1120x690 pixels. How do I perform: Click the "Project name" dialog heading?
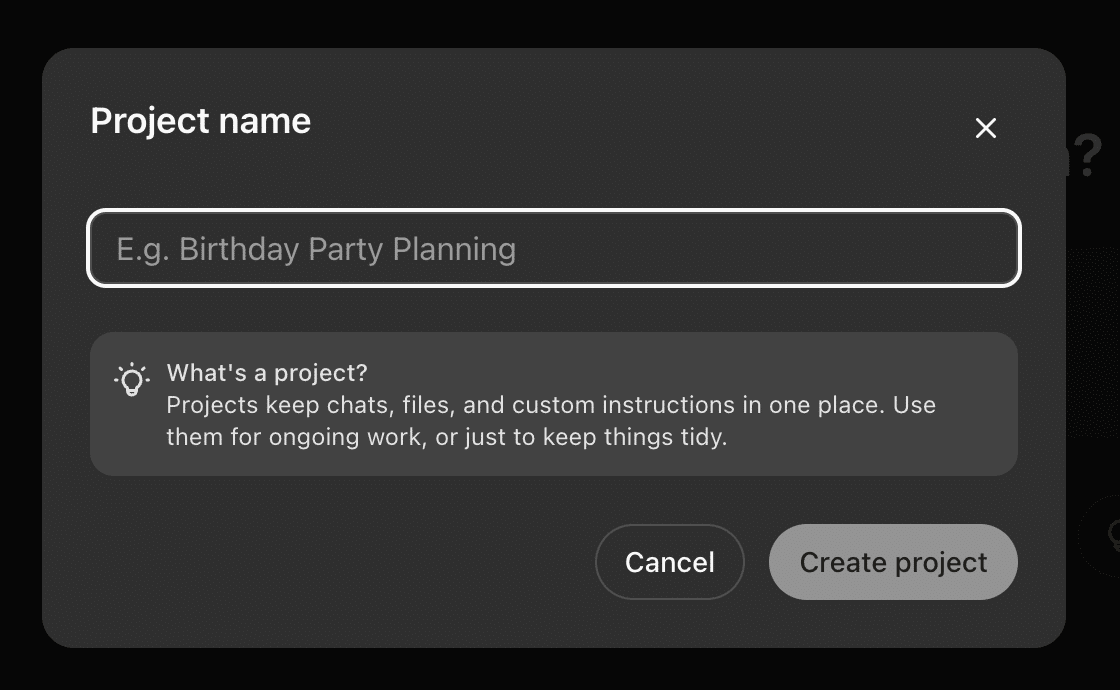(201, 121)
